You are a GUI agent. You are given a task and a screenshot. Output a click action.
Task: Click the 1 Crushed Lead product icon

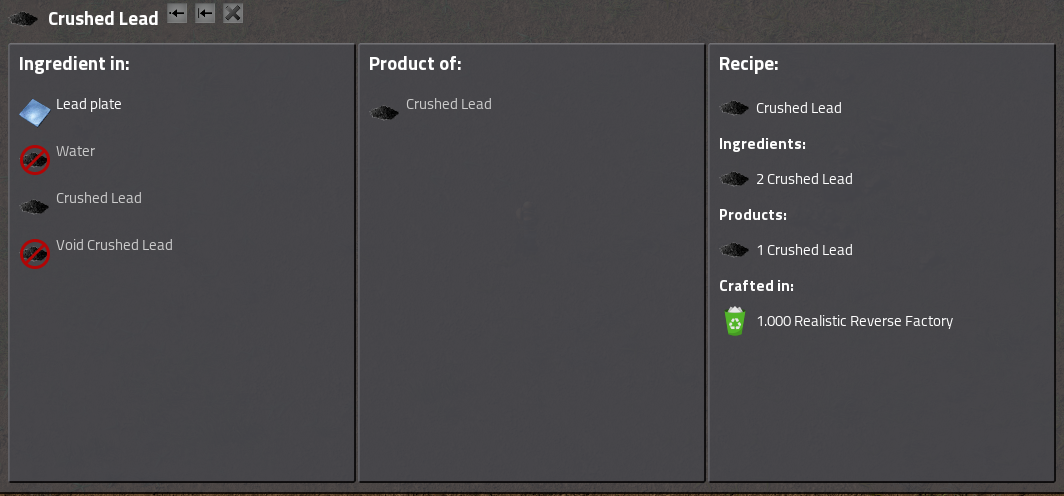[x=735, y=250]
